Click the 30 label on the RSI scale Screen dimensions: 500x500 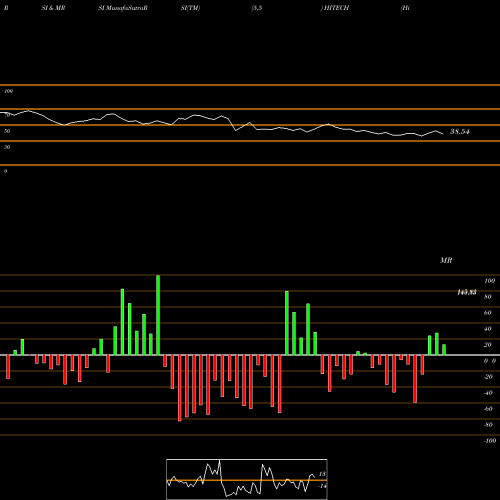click(7, 147)
